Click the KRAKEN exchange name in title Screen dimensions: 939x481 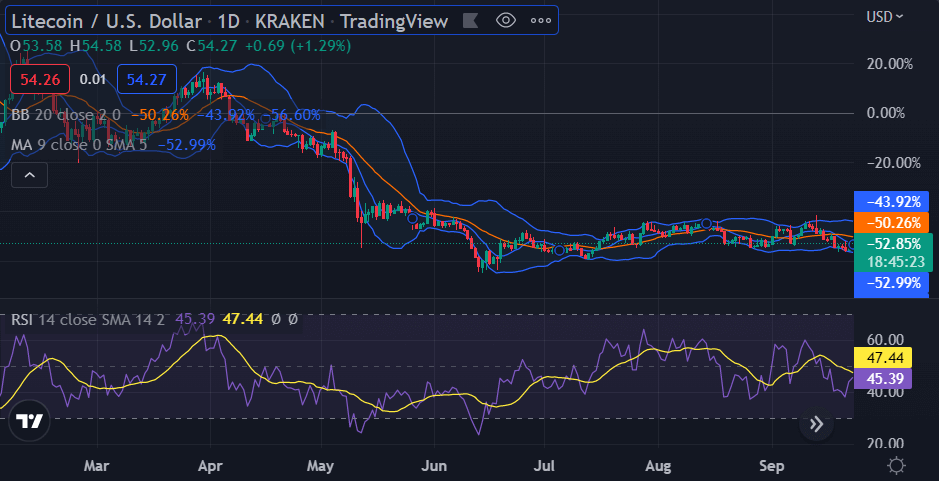[x=290, y=22]
